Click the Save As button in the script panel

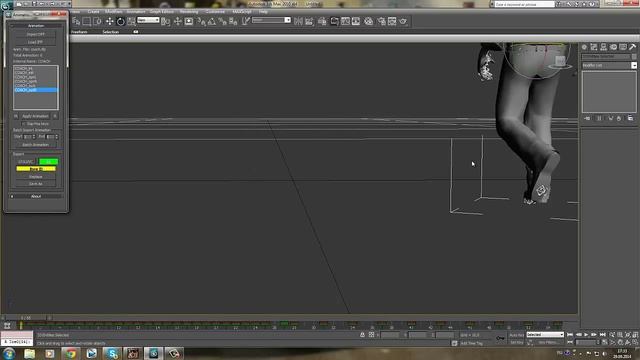(x=36, y=184)
